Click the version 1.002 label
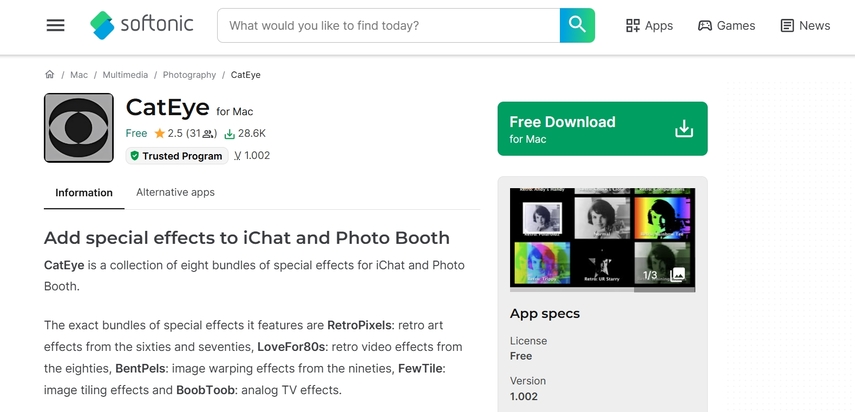The height and width of the screenshot is (412, 855). [x=252, y=155]
